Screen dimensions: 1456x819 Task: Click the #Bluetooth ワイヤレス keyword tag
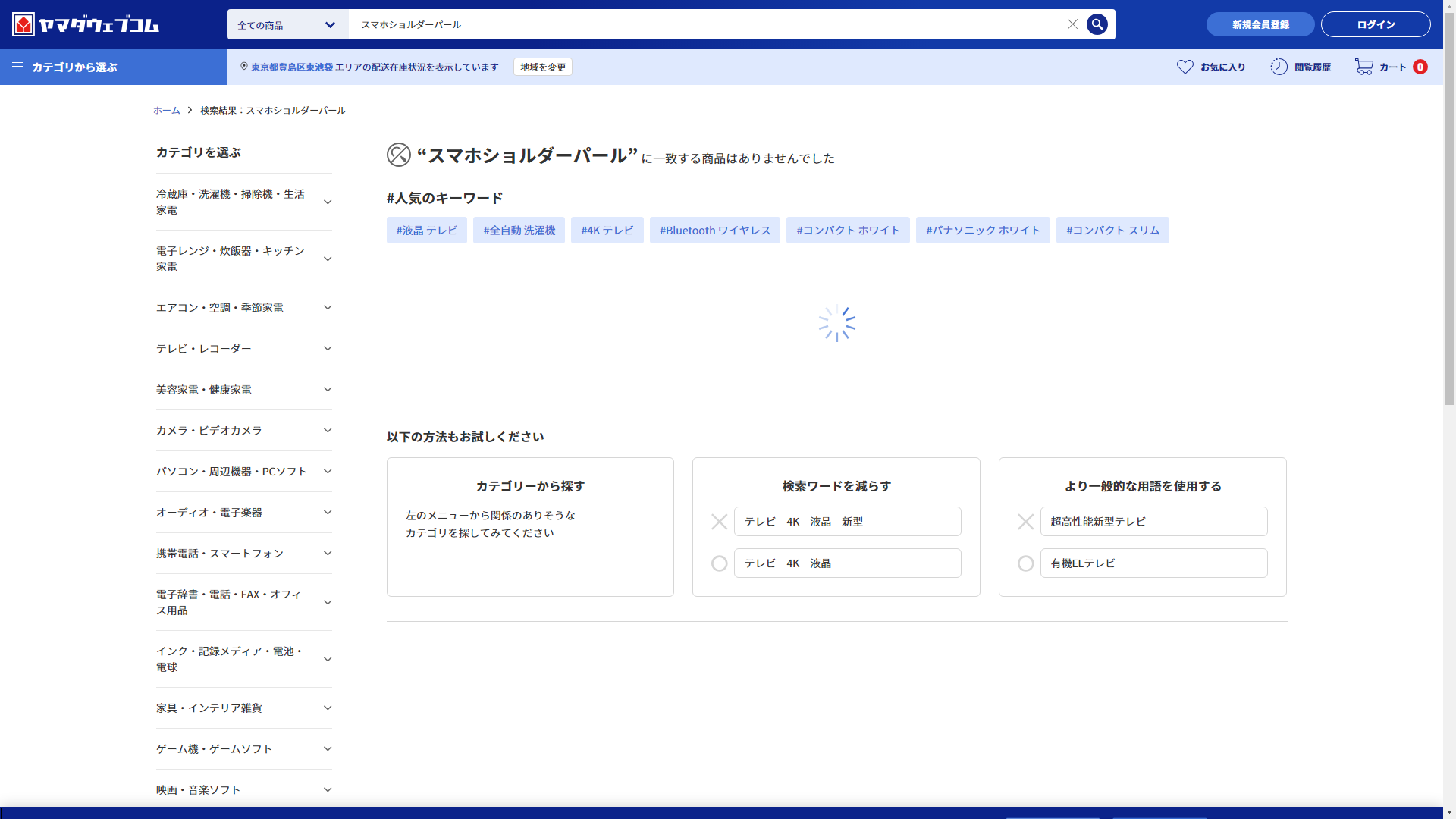coord(714,231)
